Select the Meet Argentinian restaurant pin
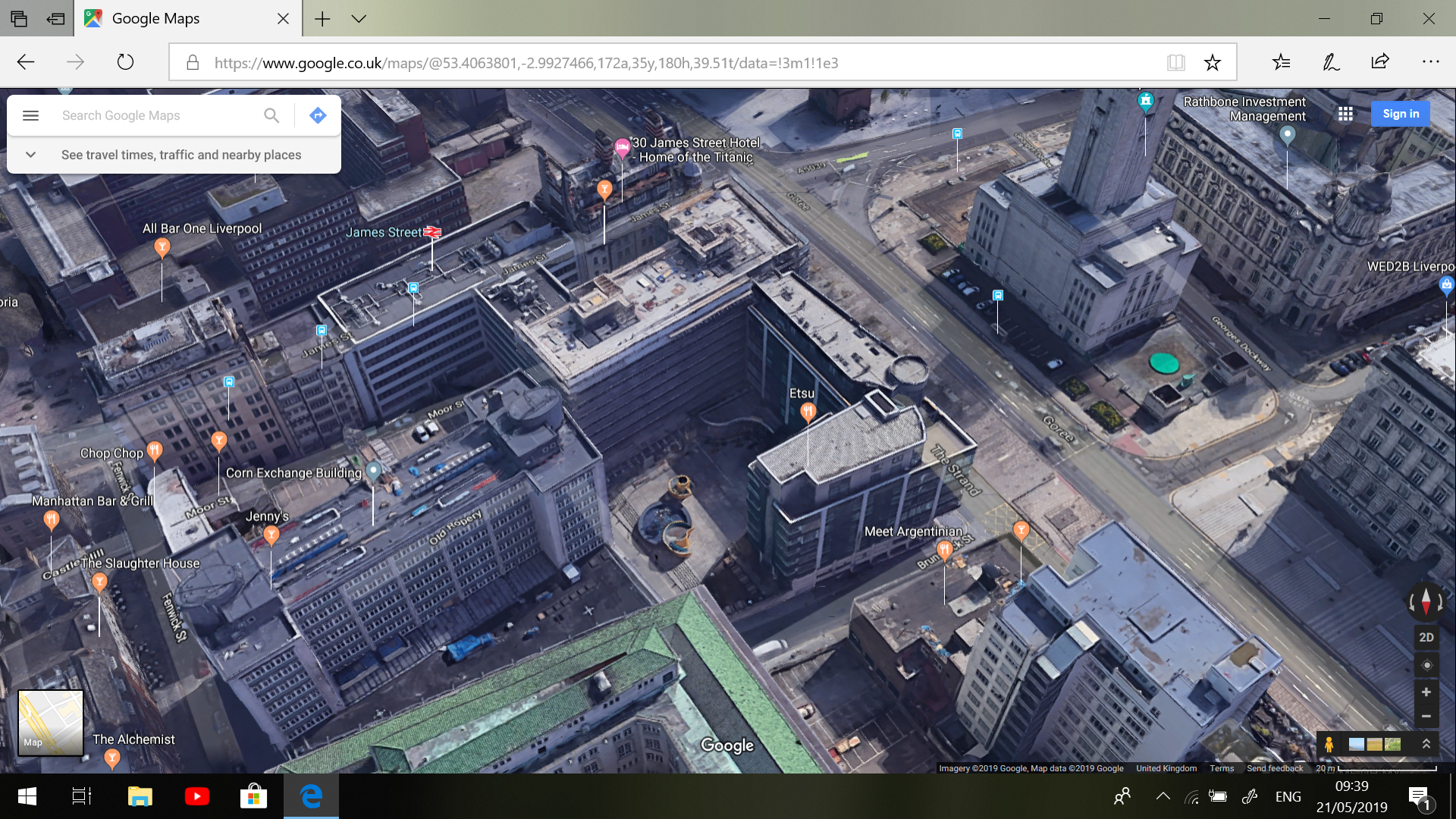The image size is (1456, 819). 944,549
